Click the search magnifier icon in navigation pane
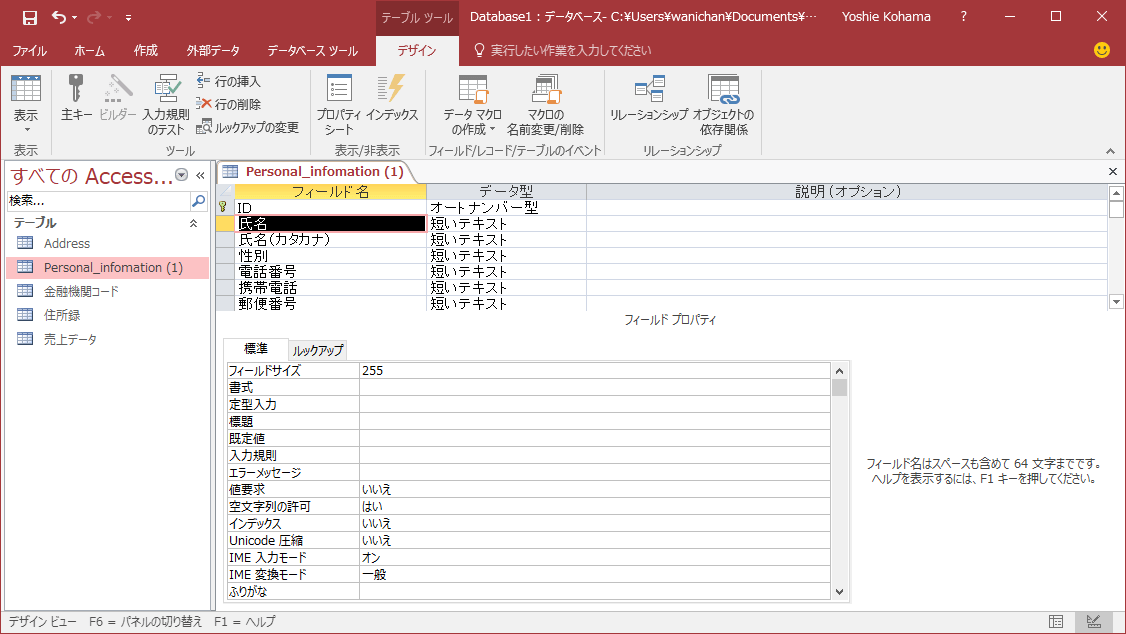 [199, 201]
